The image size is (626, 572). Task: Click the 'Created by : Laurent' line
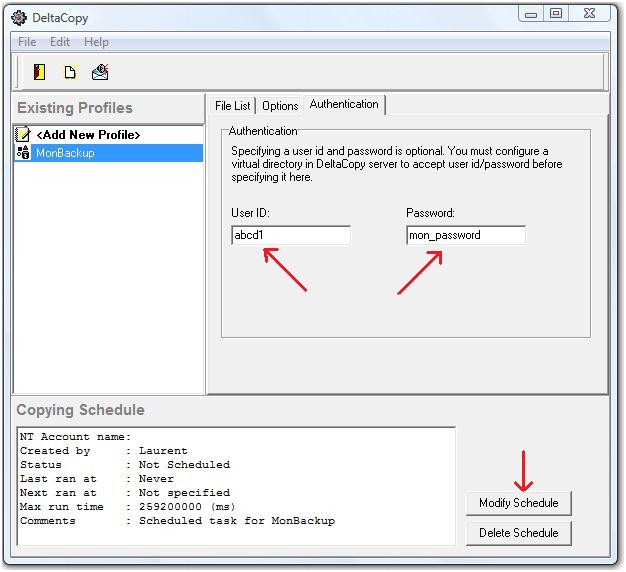click(104, 451)
